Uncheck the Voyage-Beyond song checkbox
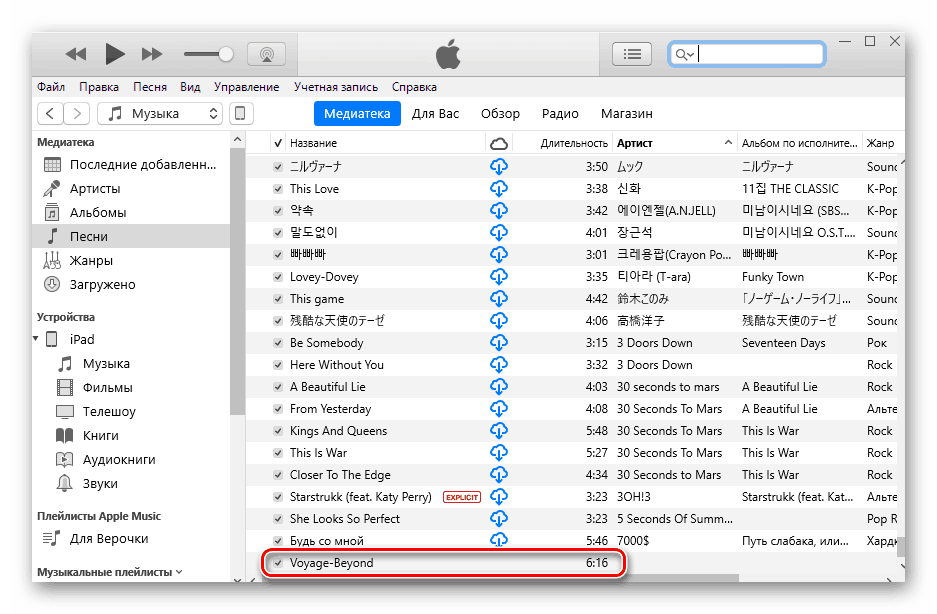The width and height of the screenshot is (937, 614). click(278, 563)
